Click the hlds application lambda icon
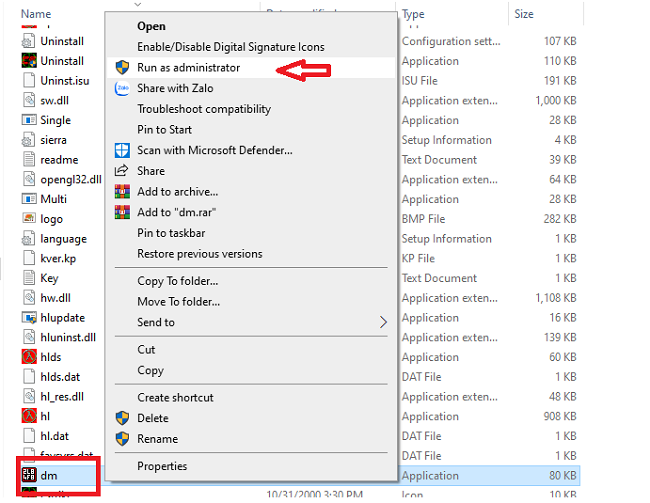 [29, 357]
